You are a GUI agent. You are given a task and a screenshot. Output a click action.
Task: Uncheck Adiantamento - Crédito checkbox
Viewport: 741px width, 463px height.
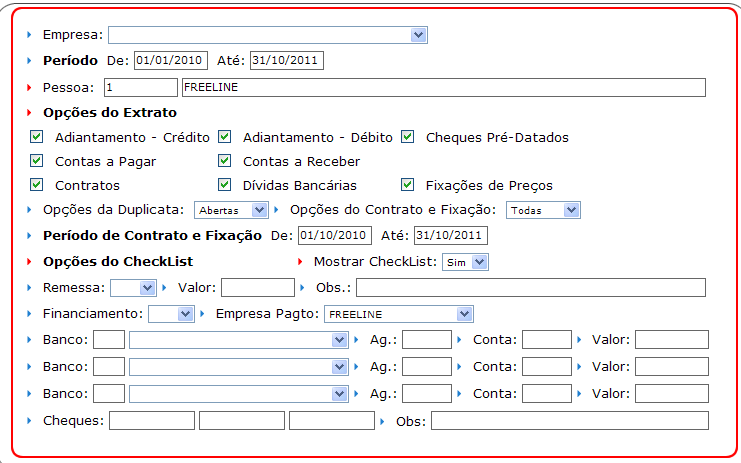click(x=37, y=137)
